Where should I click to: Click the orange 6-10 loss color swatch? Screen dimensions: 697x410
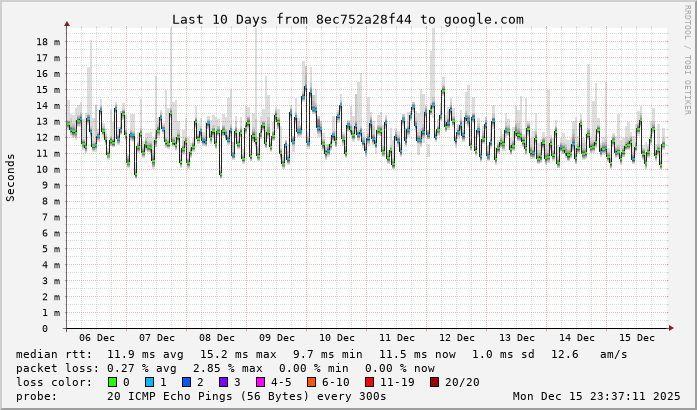point(312,382)
